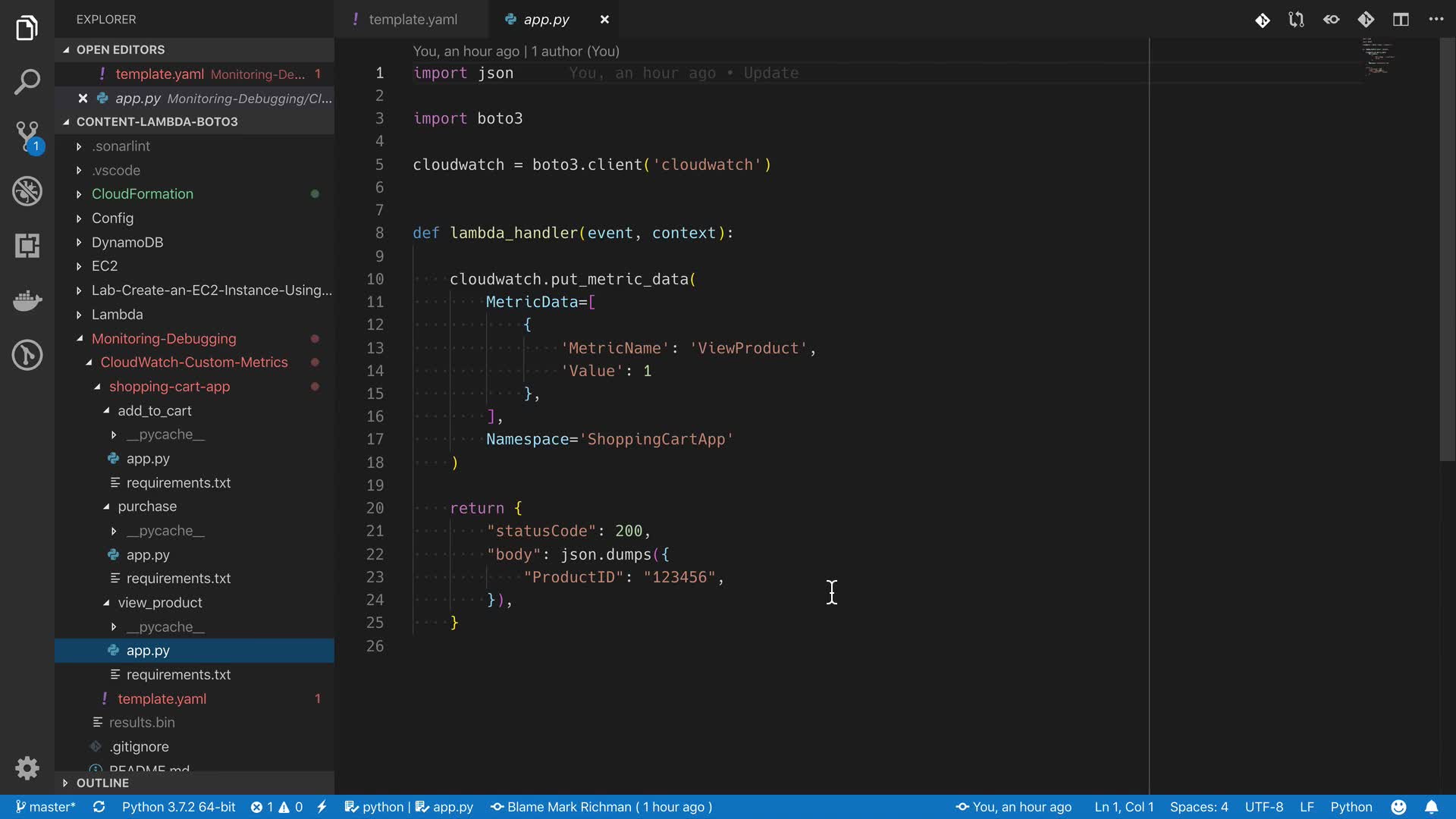Open the Extensions view icon
Image resolution: width=1456 pixels, height=819 pixels.
pyautogui.click(x=27, y=246)
